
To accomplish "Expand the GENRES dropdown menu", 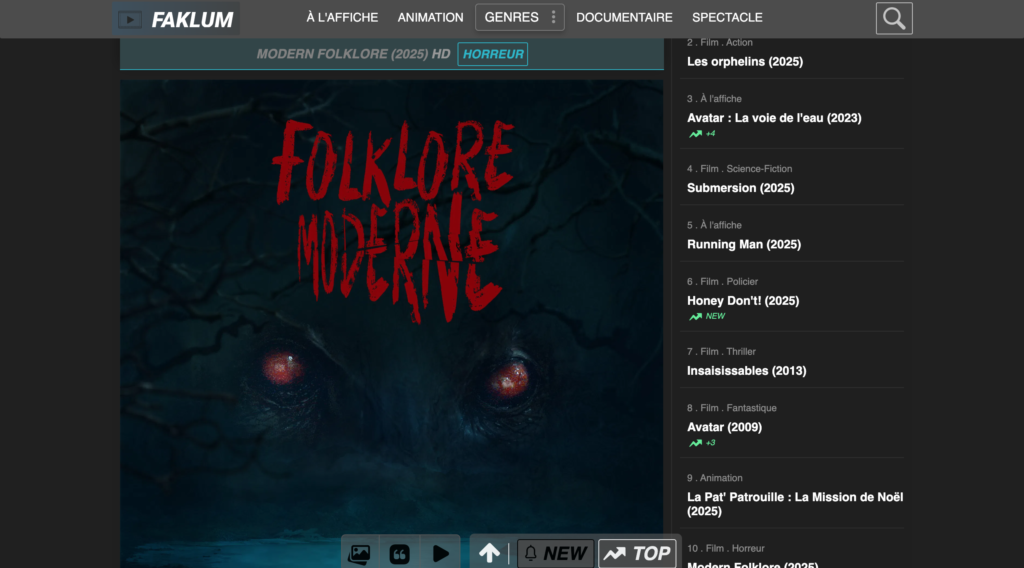I will (x=519, y=17).
